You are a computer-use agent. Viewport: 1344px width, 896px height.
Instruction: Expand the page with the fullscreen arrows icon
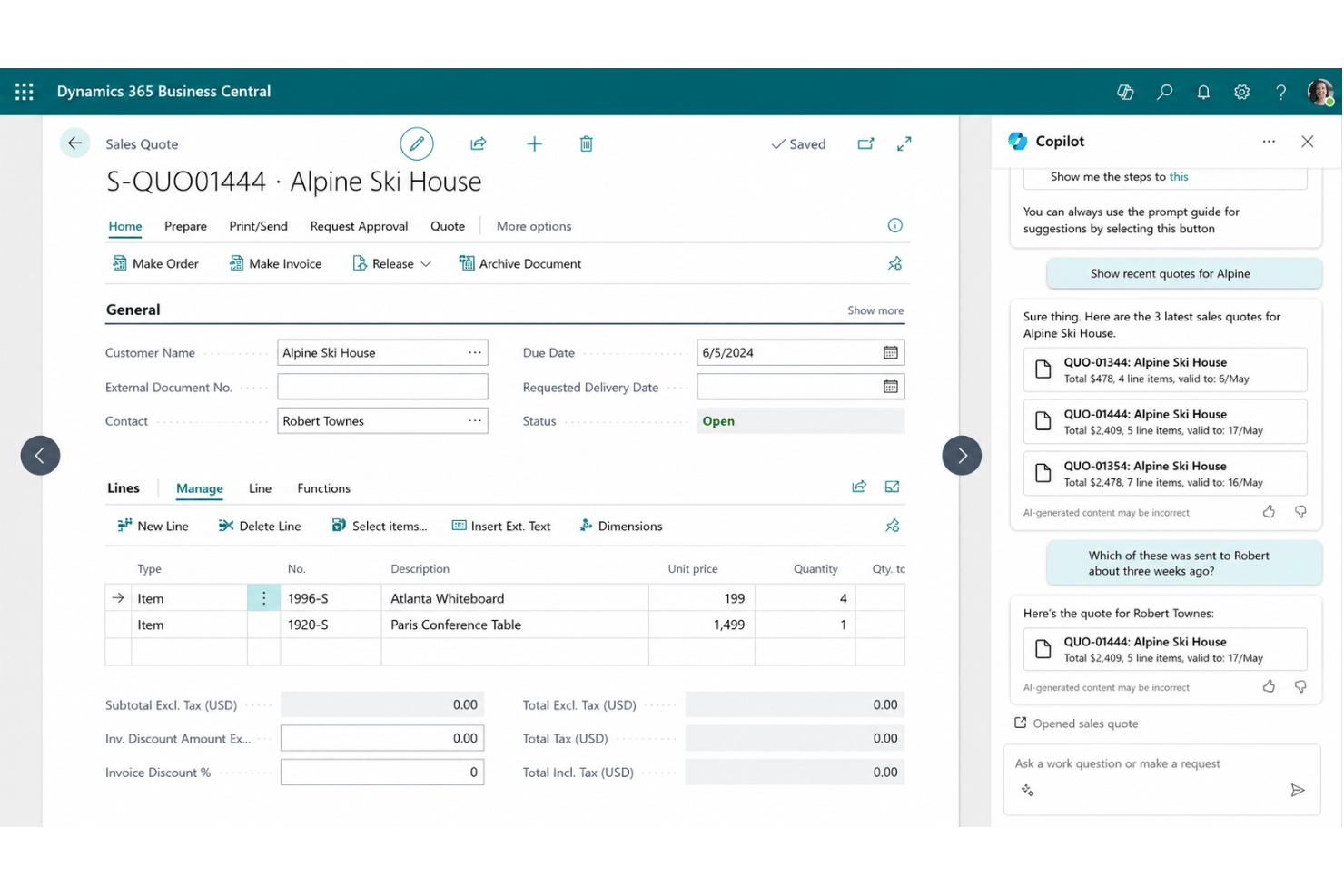[904, 143]
